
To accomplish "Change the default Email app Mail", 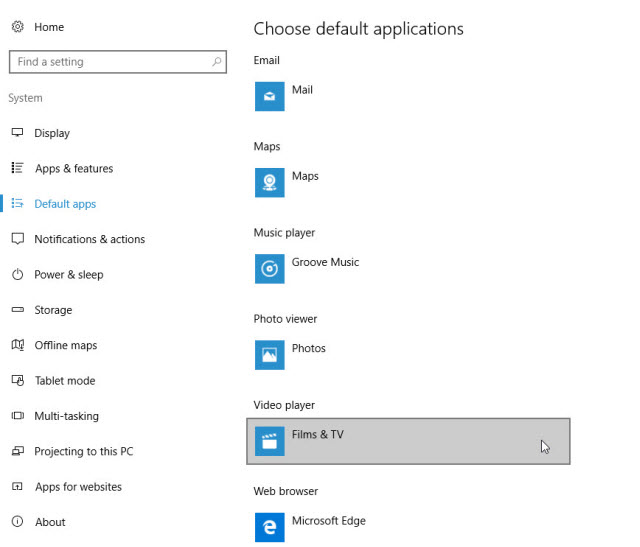I will click(302, 90).
